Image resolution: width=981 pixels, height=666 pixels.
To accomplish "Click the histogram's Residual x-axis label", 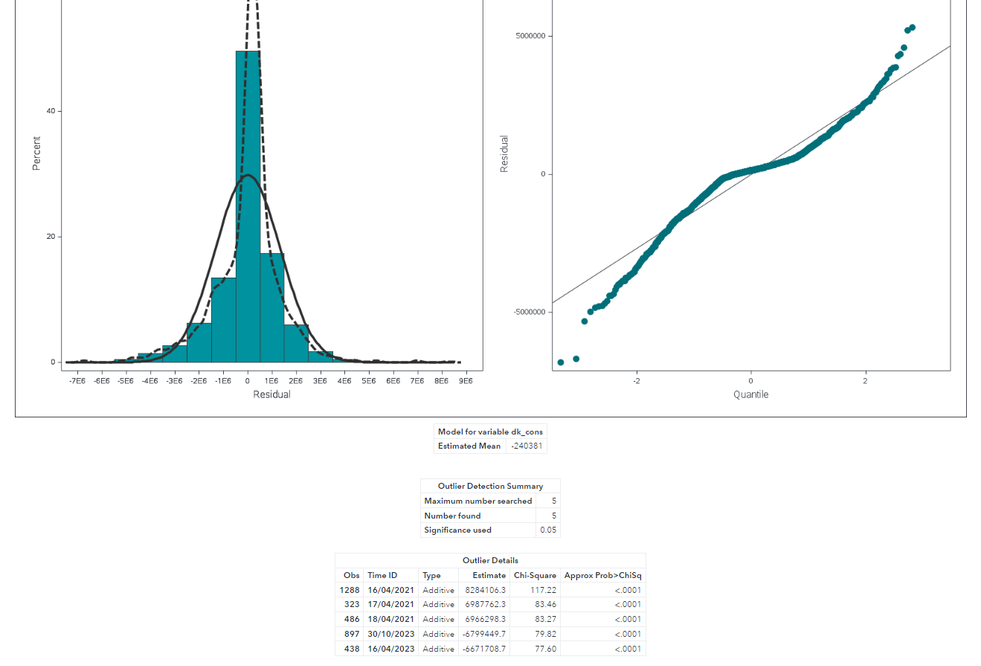I will point(272,395).
